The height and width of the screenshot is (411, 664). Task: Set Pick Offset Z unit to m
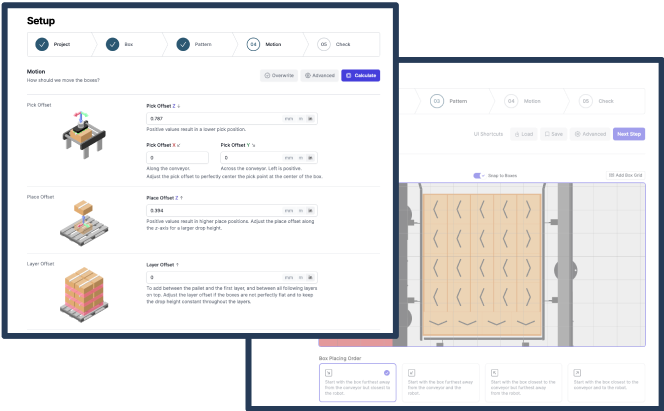(x=301, y=119)
